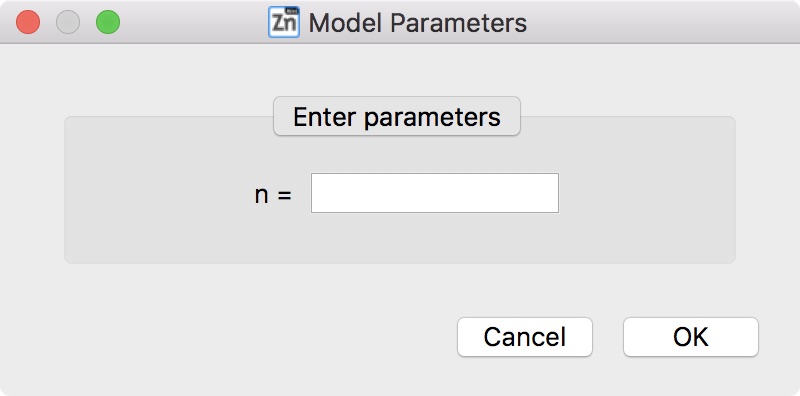This screenshot has height=396, width=800.
Task: Click the Enter parameters header box
Action: pyautogui.click(x=397, y=116)
